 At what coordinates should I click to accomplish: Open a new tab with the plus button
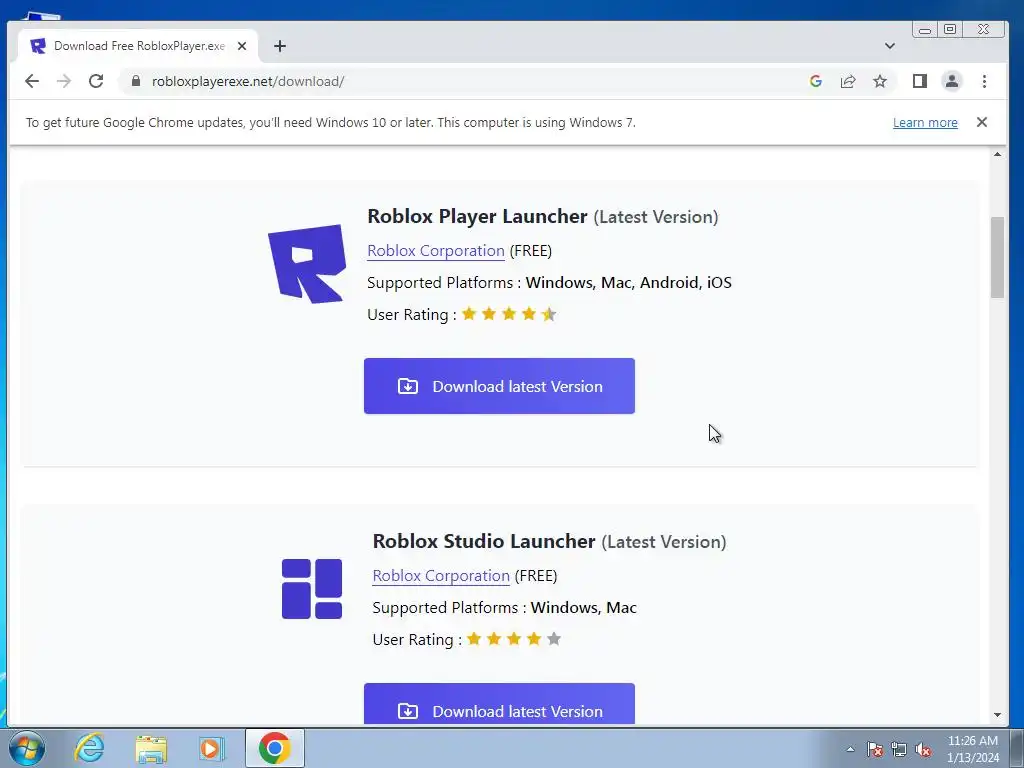(x=280, y=46)
